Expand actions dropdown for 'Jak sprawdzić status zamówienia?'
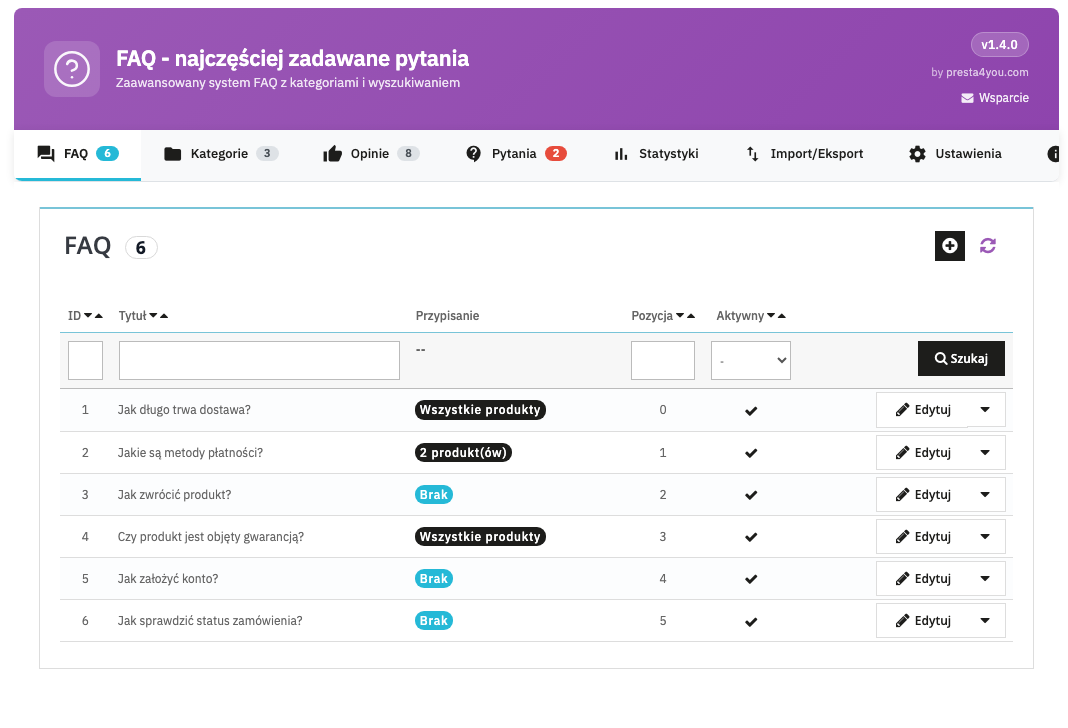The height and width of the screenshot is (728, 1068). [x=985, y=621]
